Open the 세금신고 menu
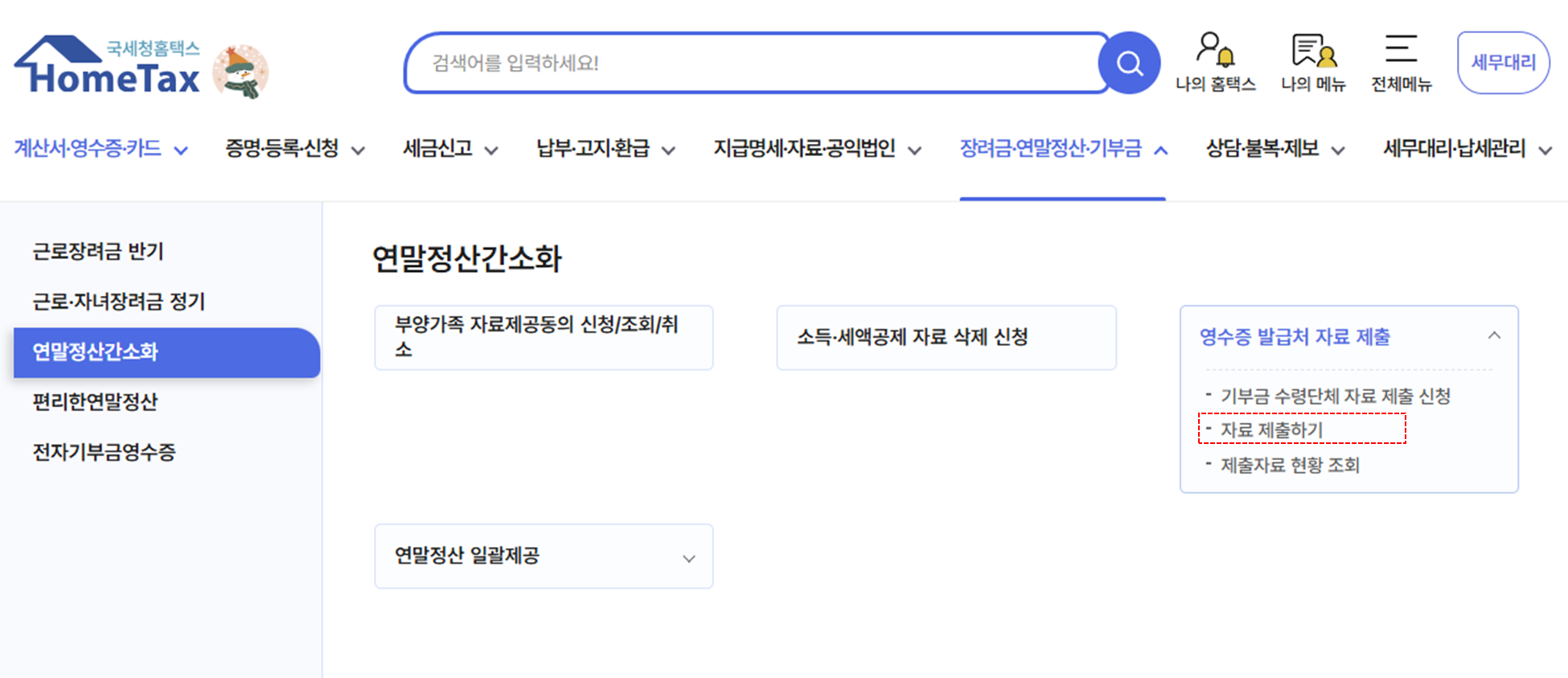 pos(450,149)
